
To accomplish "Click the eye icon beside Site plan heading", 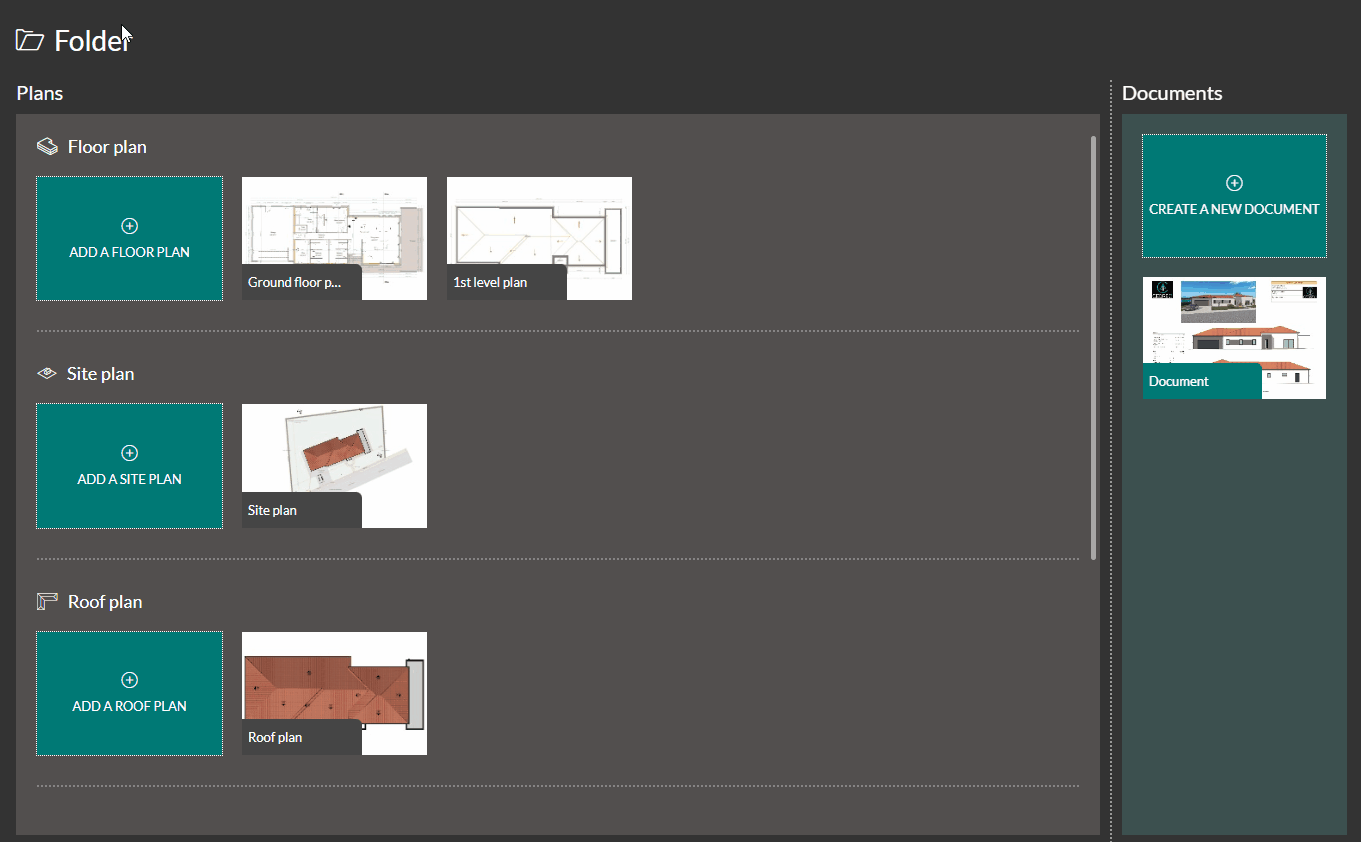I will pyautogui.click(x=45, y=371).
